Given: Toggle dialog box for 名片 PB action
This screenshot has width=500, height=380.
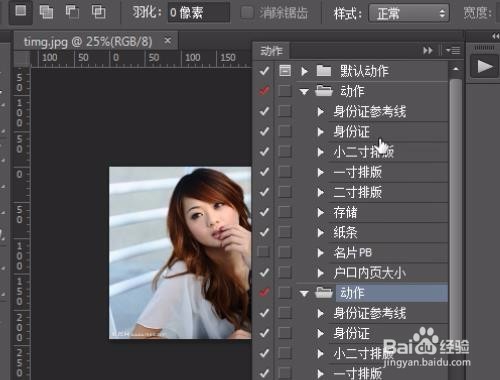Looking at the screenshot, I should pos(285,252).
